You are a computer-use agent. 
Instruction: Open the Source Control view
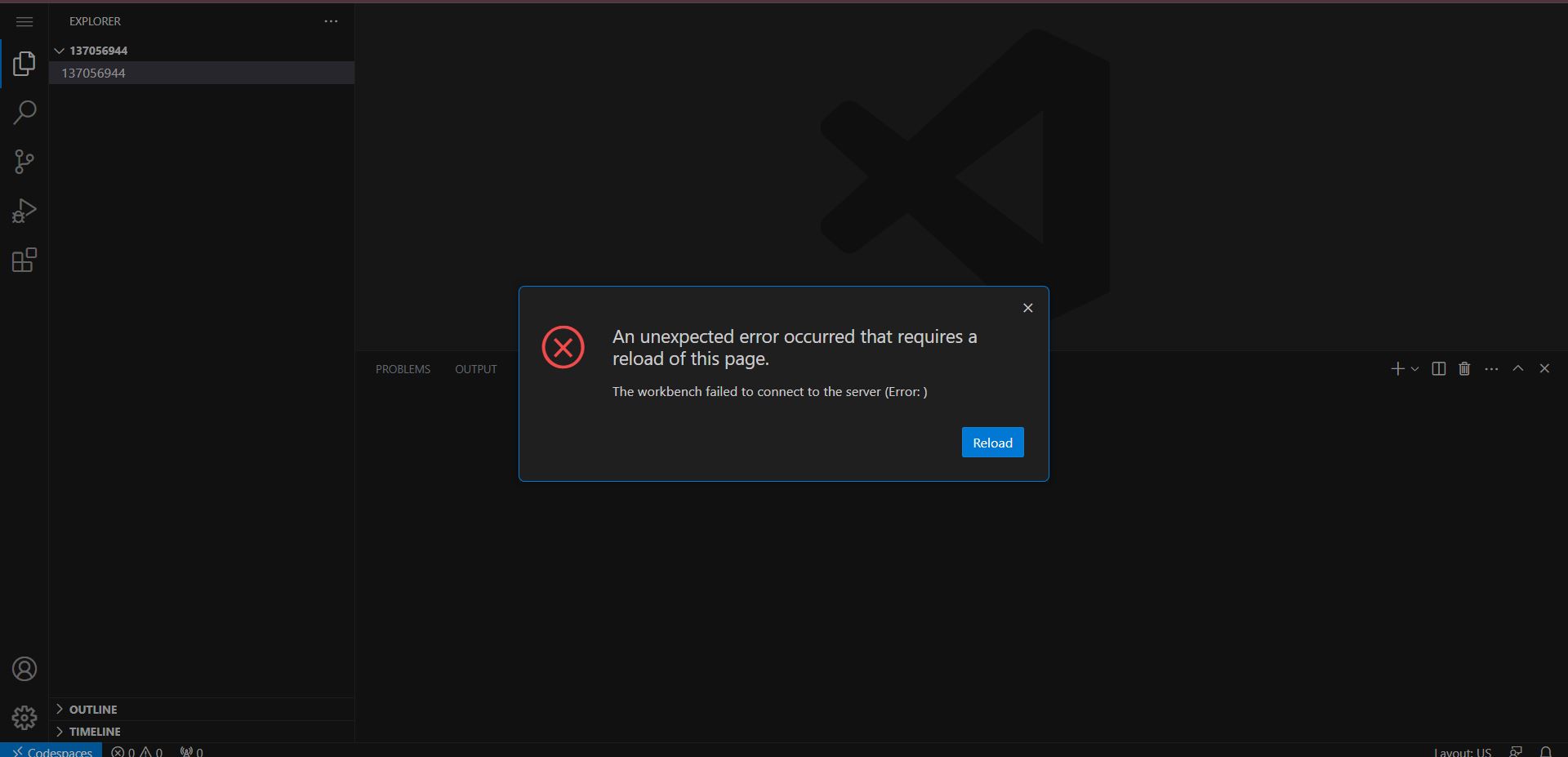click(x=24, y=161)
